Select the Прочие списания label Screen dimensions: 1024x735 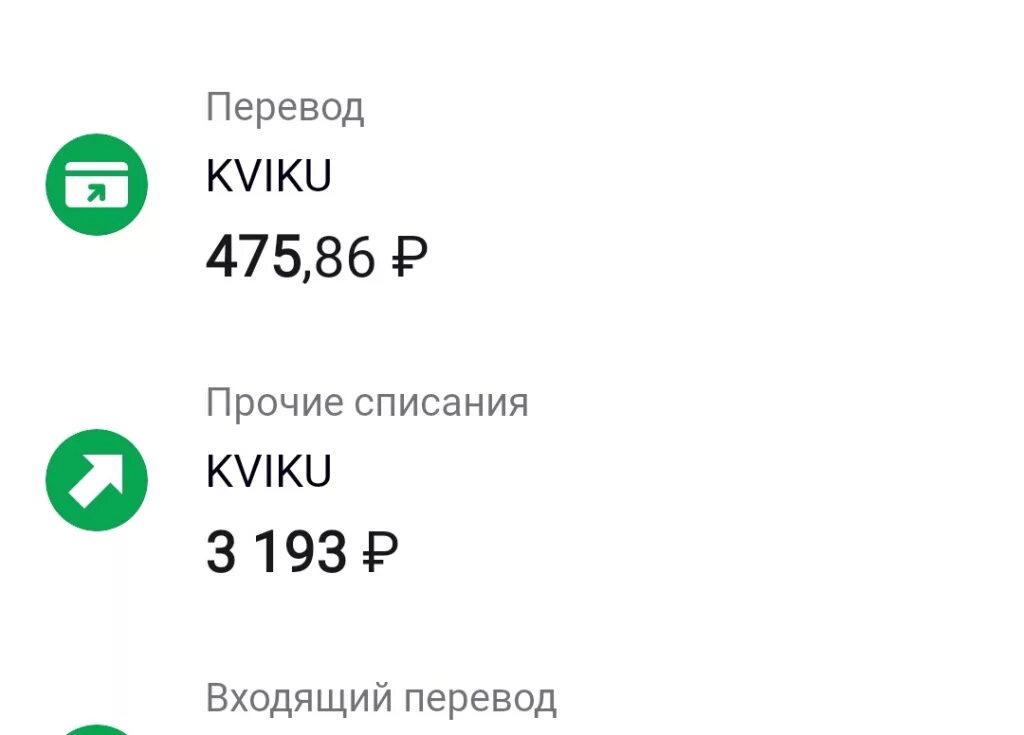(367, 402)
